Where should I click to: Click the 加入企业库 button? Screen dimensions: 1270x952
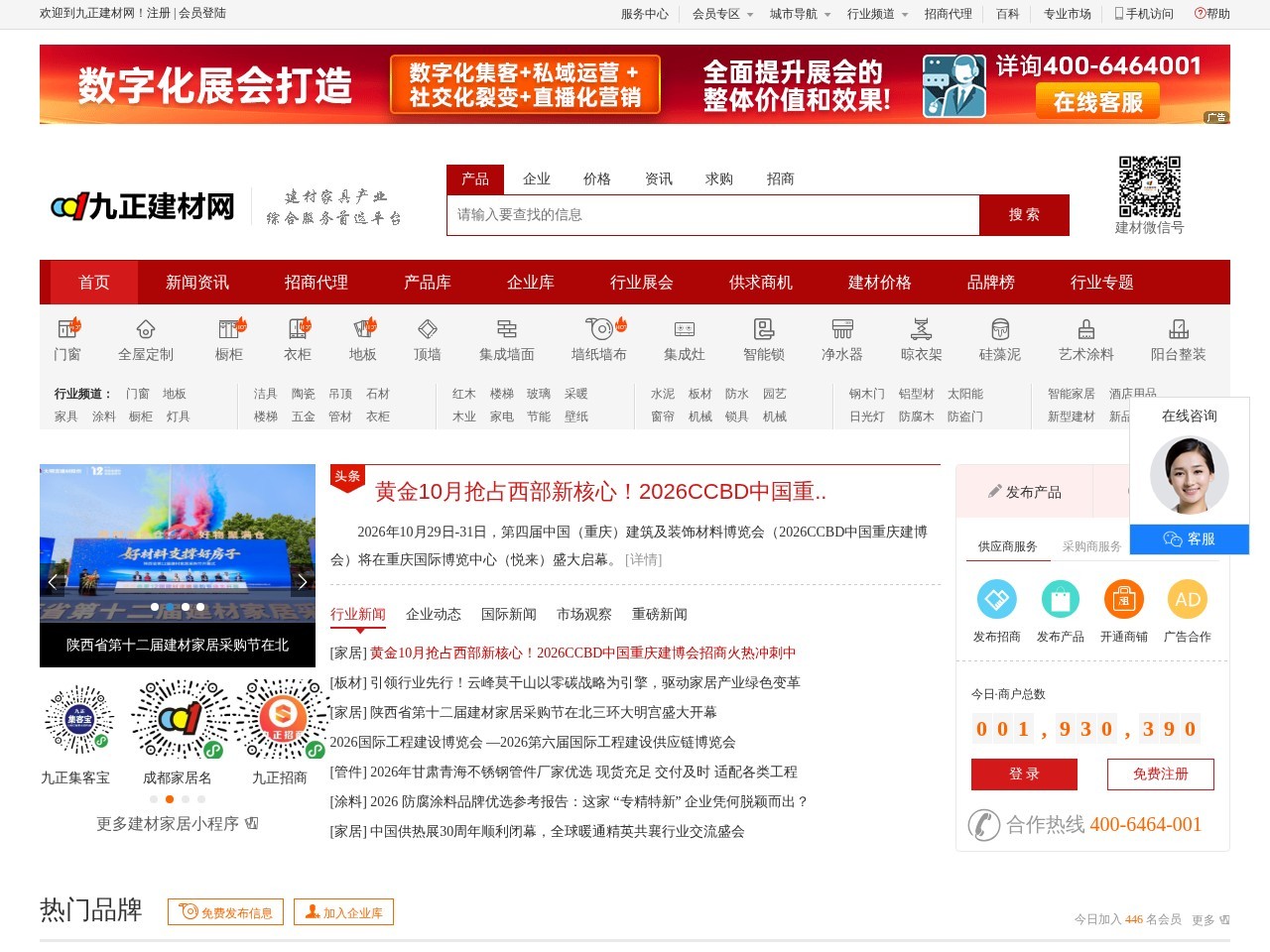[344, 912]
